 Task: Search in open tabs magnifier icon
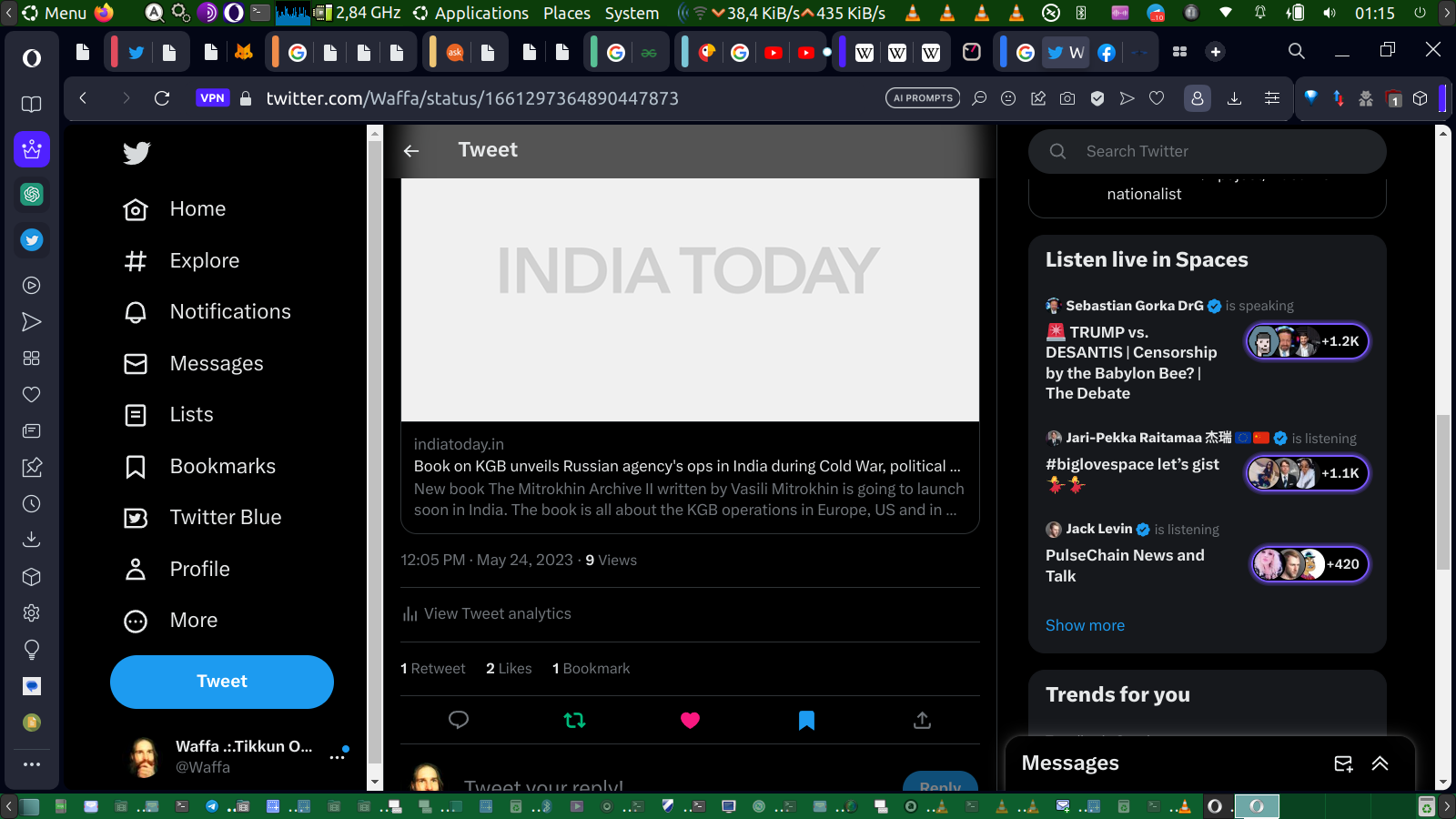coord(1297,52)
